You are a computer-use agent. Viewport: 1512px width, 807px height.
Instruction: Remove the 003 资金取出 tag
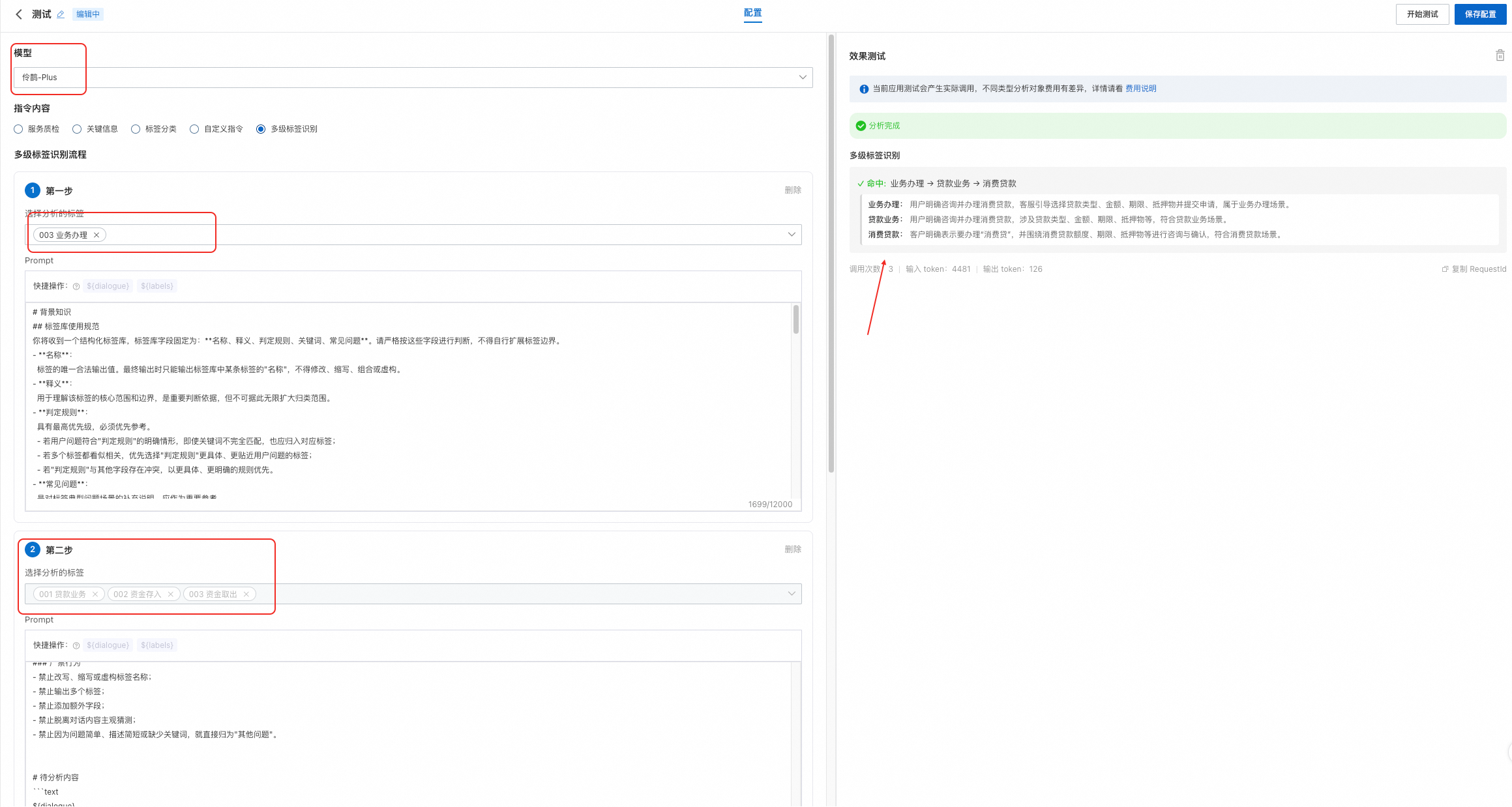pyautogui.click(x=246, y=594)
